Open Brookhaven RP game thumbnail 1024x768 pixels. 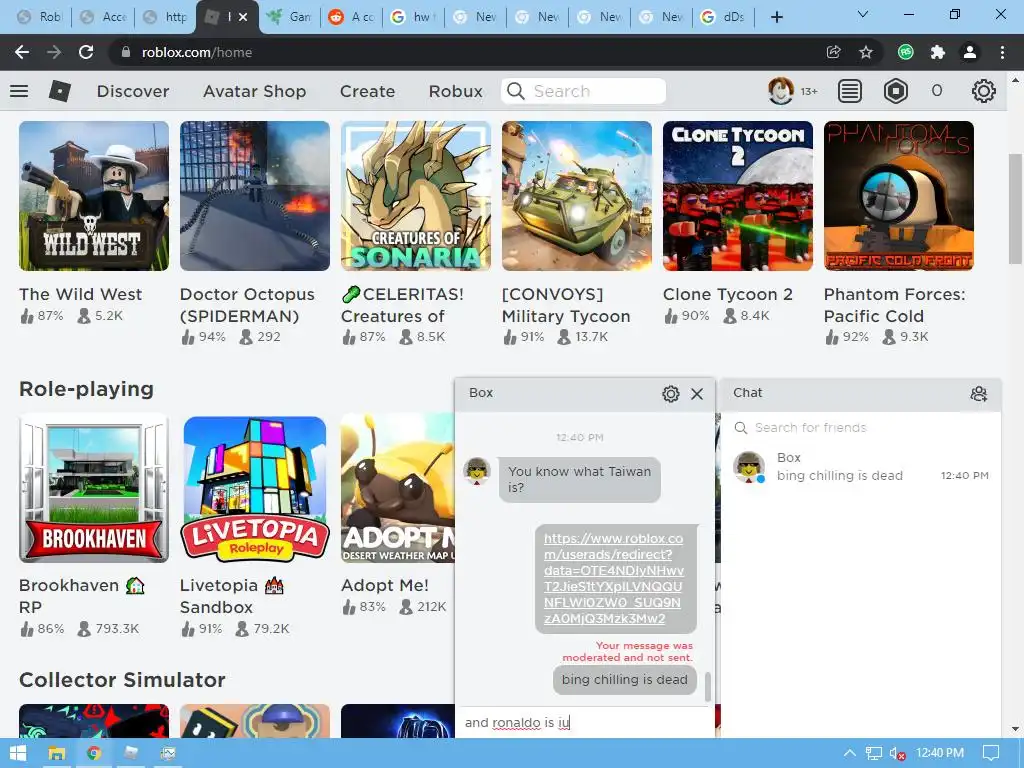pos(94,488)
